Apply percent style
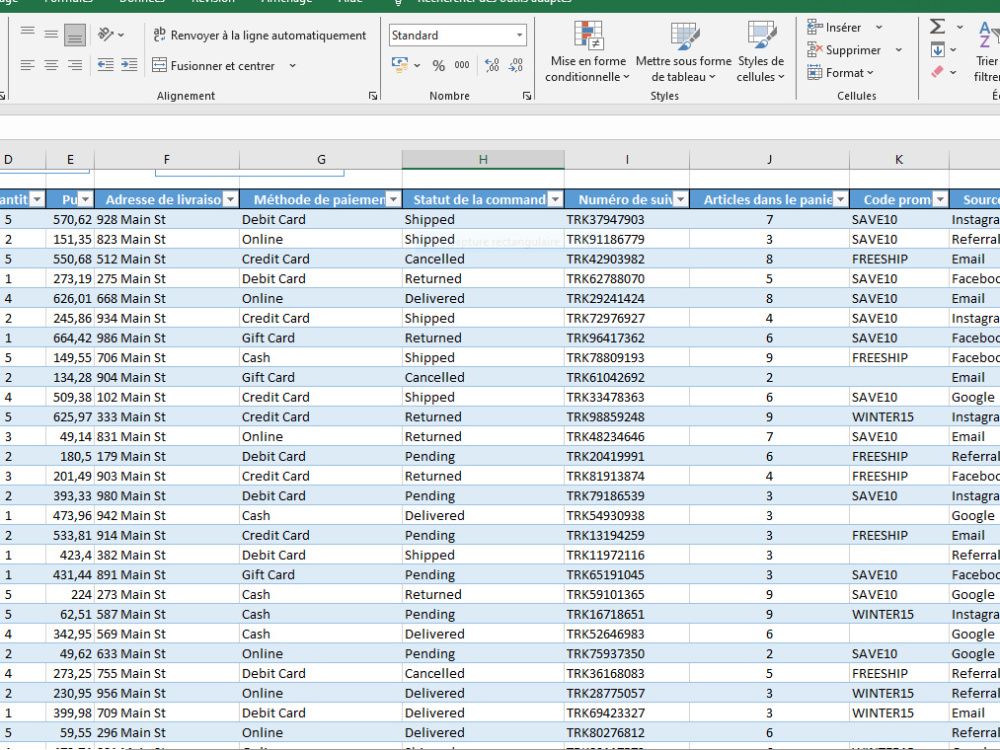Image resolution: width=1000 pixels, height=750 pixels. [x=439, y=65]
